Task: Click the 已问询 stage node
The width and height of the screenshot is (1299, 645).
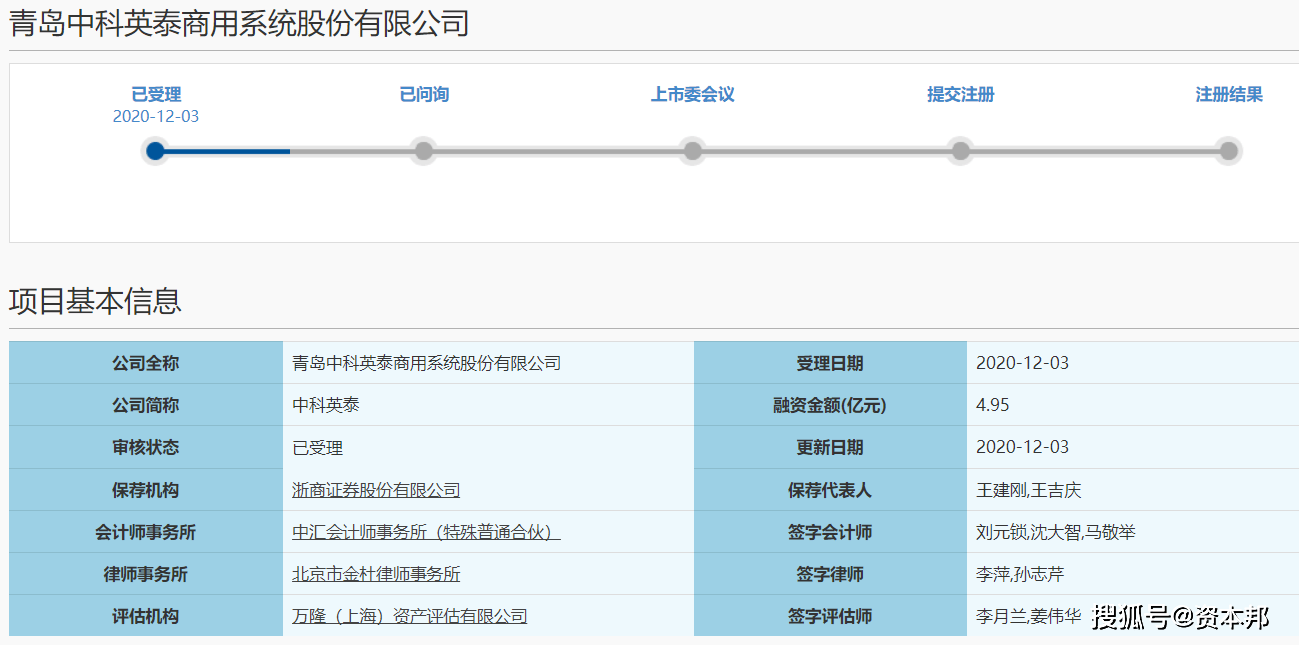Action: click(423, 151)
